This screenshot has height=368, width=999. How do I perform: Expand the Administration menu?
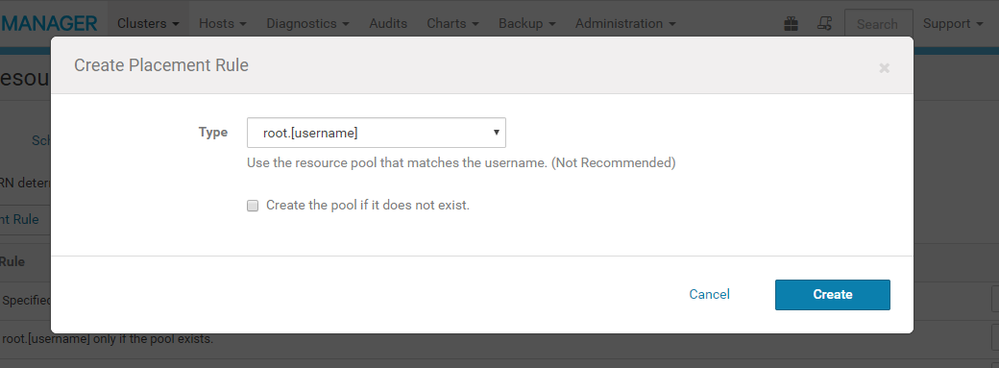coord(625,24)
